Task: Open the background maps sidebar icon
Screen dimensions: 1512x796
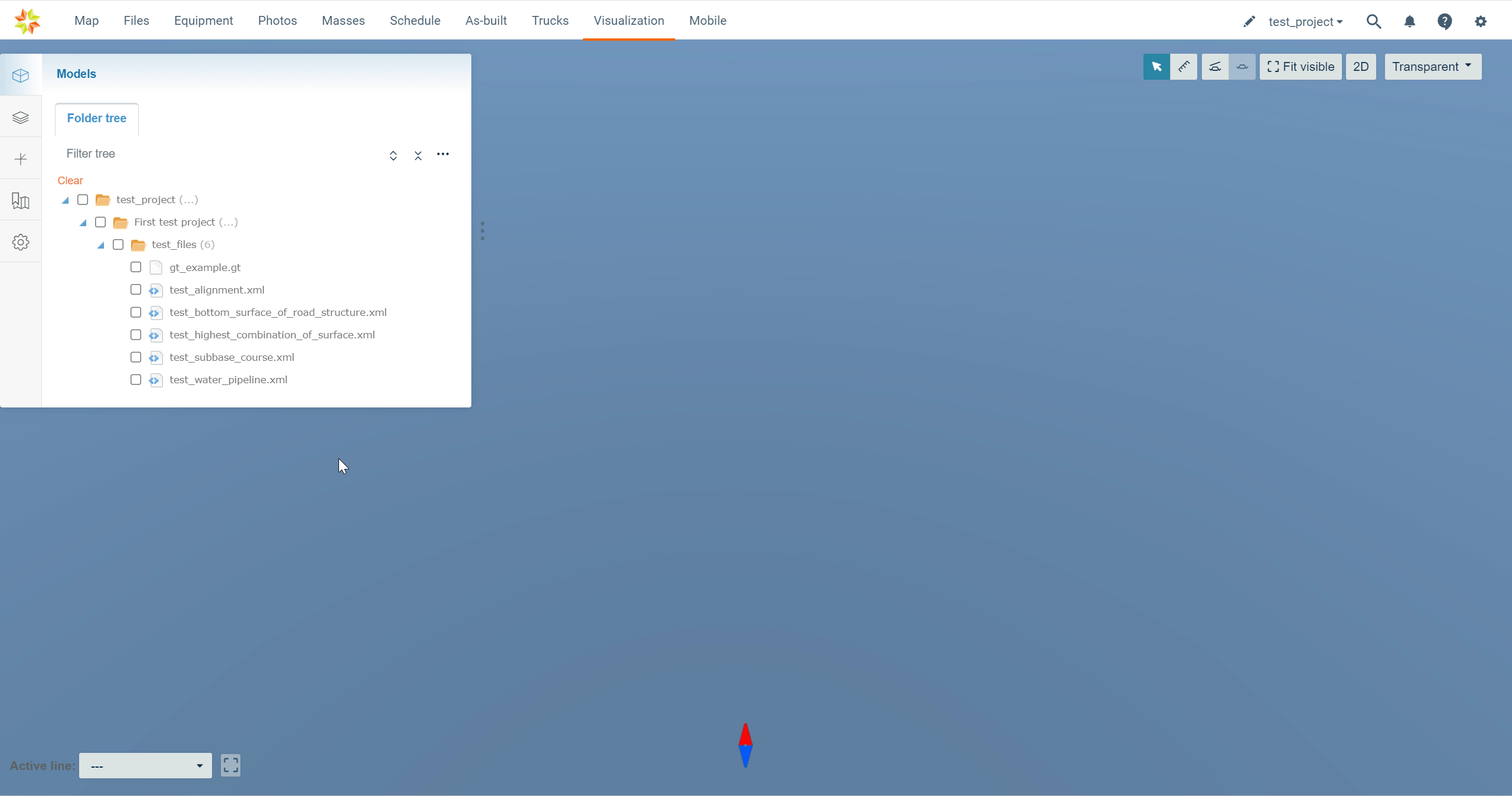Action: 21,201
